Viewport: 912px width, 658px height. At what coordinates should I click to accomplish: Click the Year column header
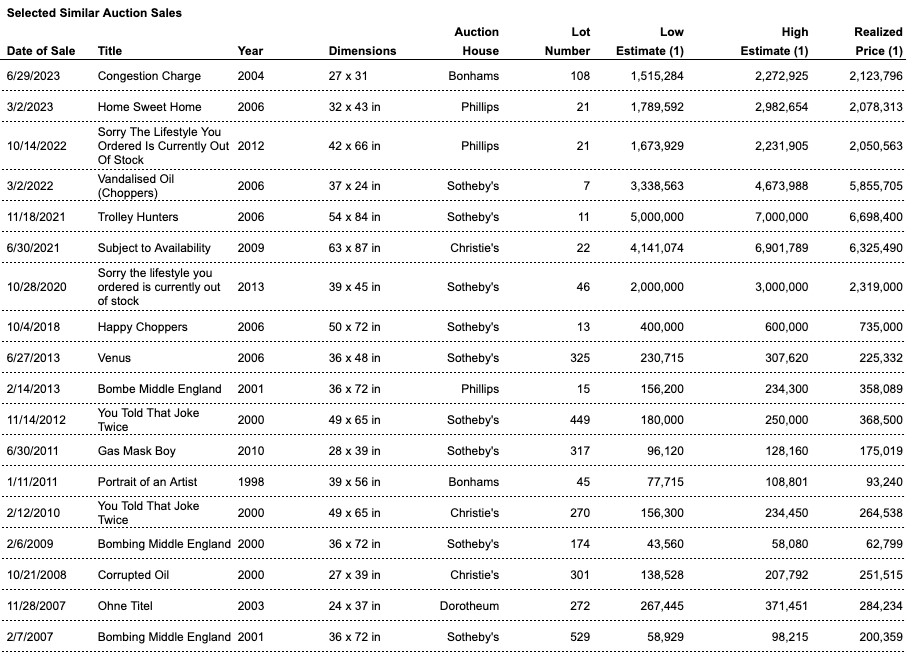coord(251,51)
